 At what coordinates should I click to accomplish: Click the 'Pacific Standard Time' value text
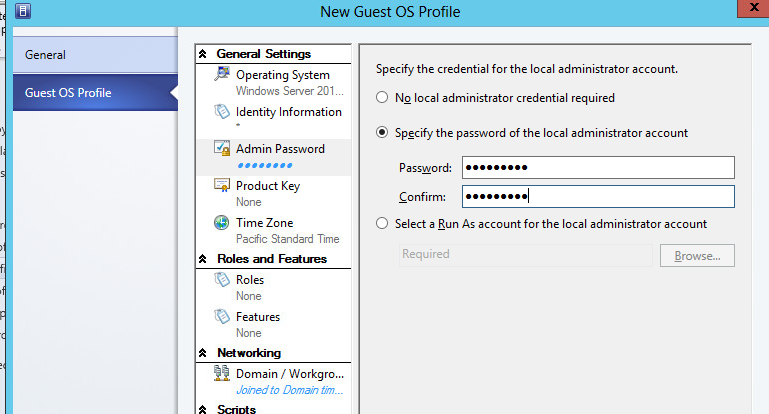287,239
